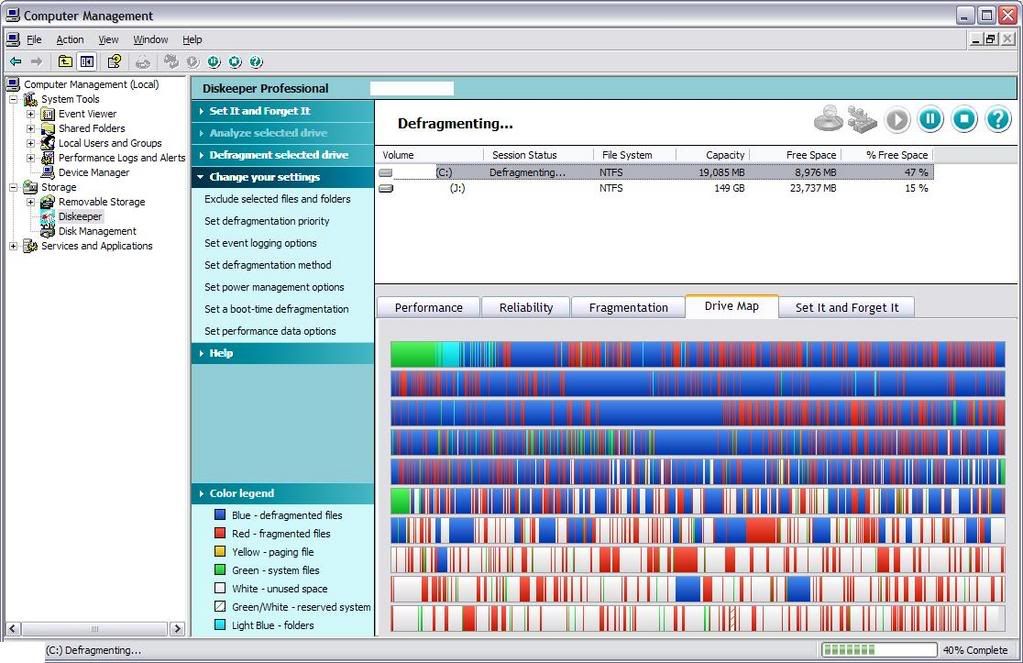Viewport: 1023px width, 663px height.
Task: Select Removable Storage in the tree
Action: 101,202
